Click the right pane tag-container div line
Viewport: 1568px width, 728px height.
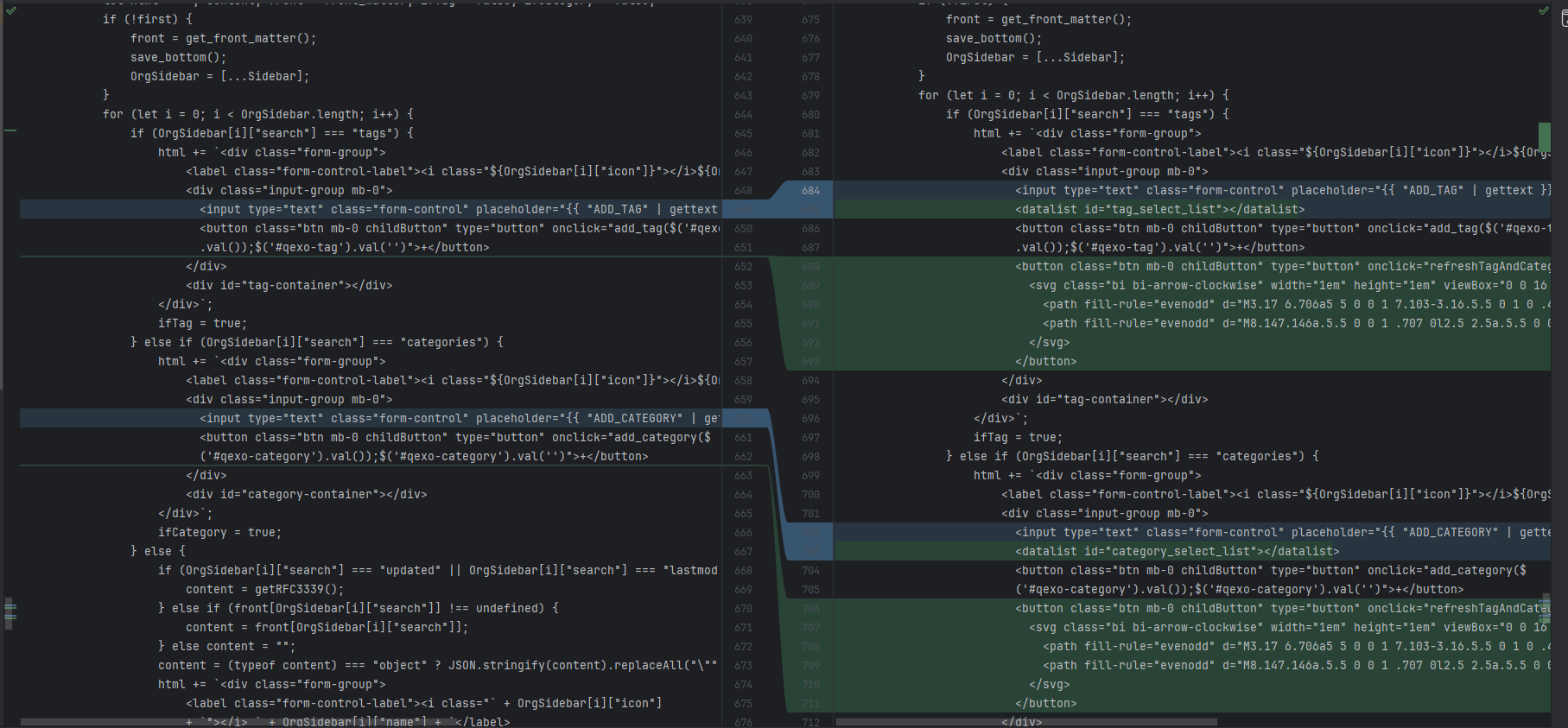click(x=1104, y=400)
